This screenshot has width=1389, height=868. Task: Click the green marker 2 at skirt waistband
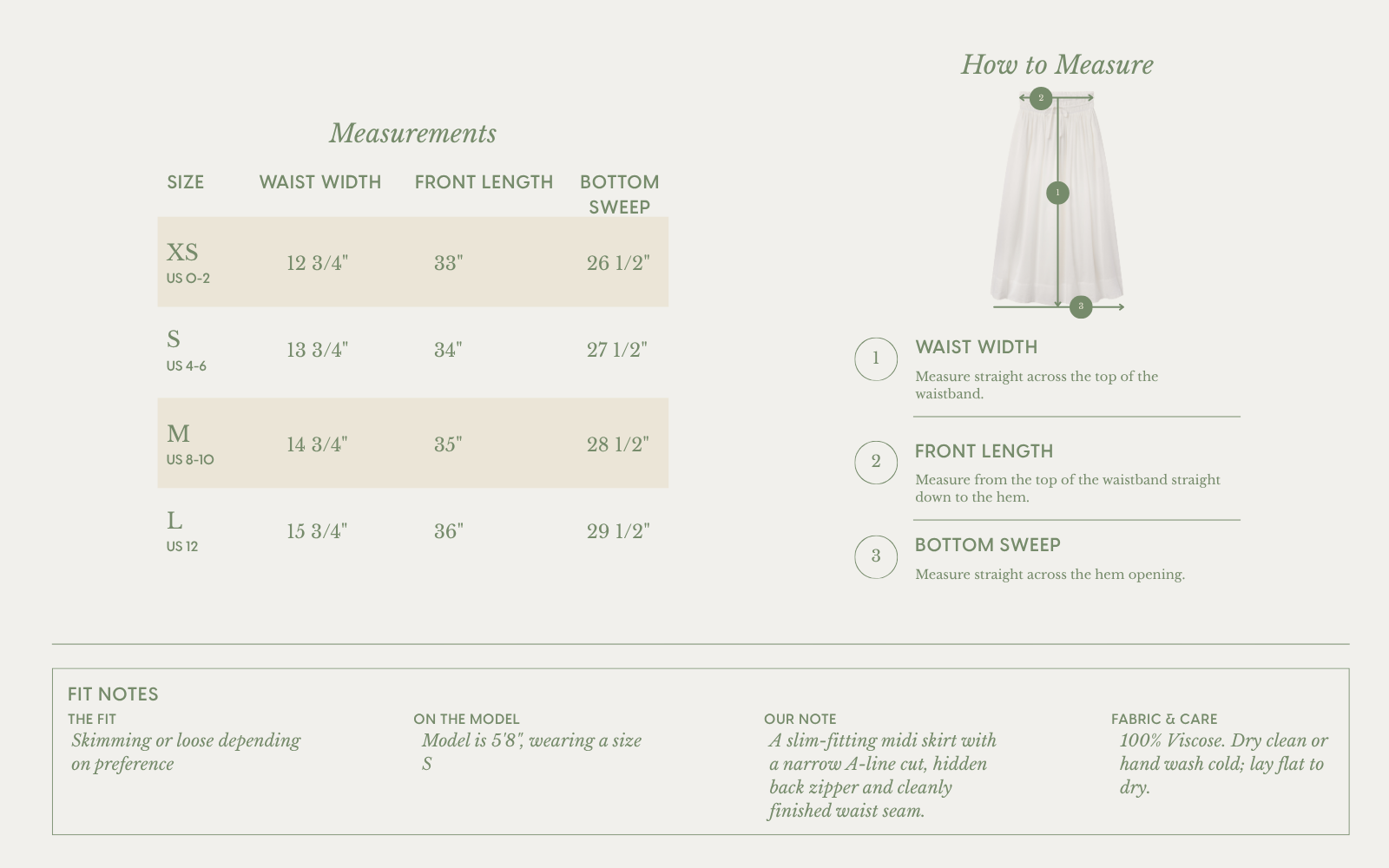coord(1041,98)
